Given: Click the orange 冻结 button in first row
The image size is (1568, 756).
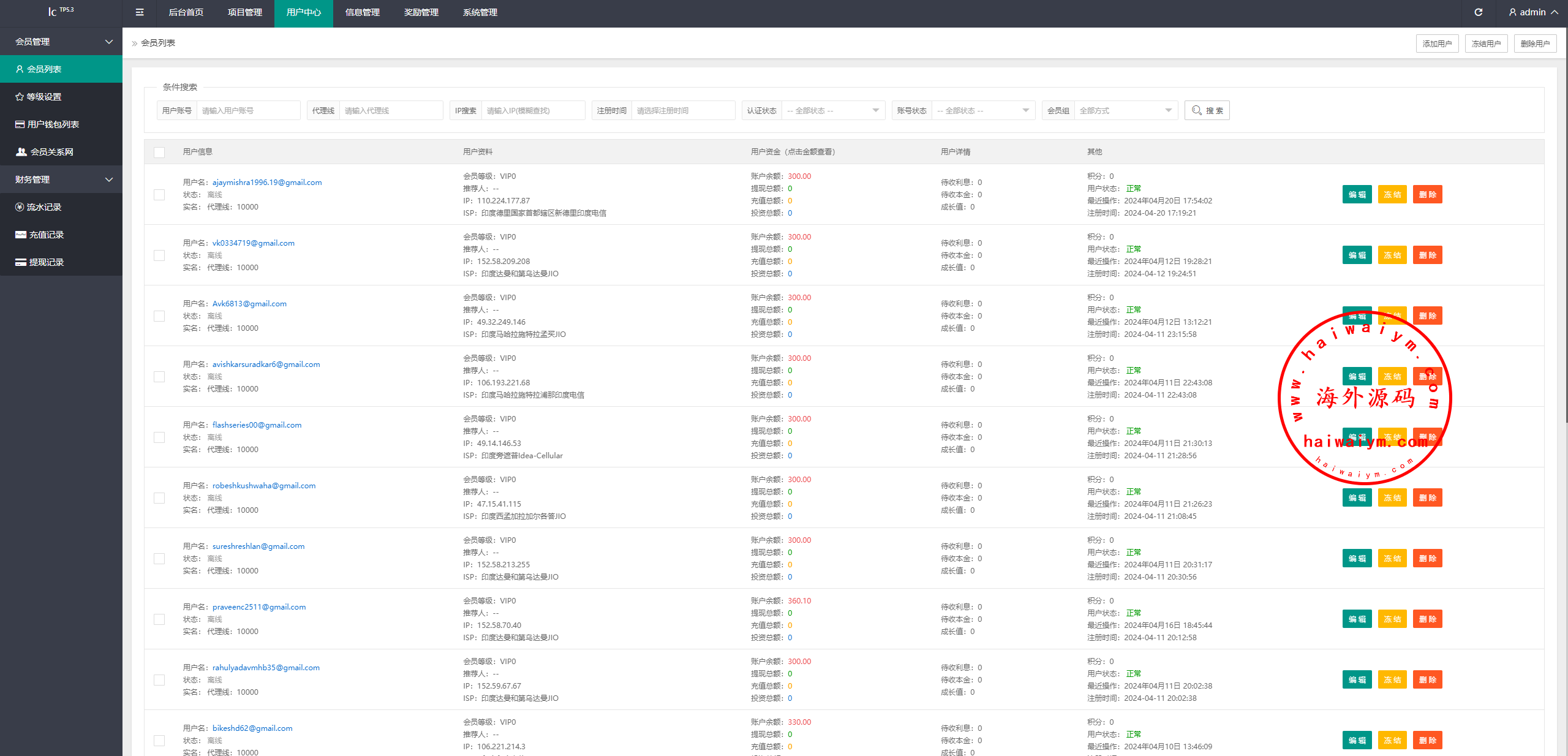Looking at the screenshot, I should point(1392,195).
